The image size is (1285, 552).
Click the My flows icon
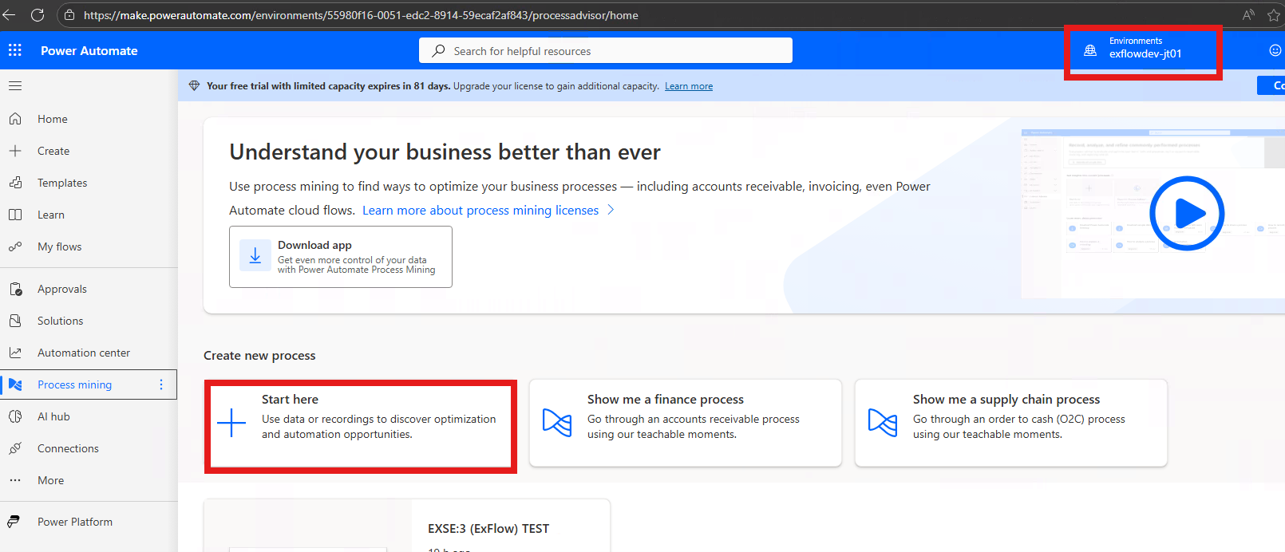(x=15, y=247)
